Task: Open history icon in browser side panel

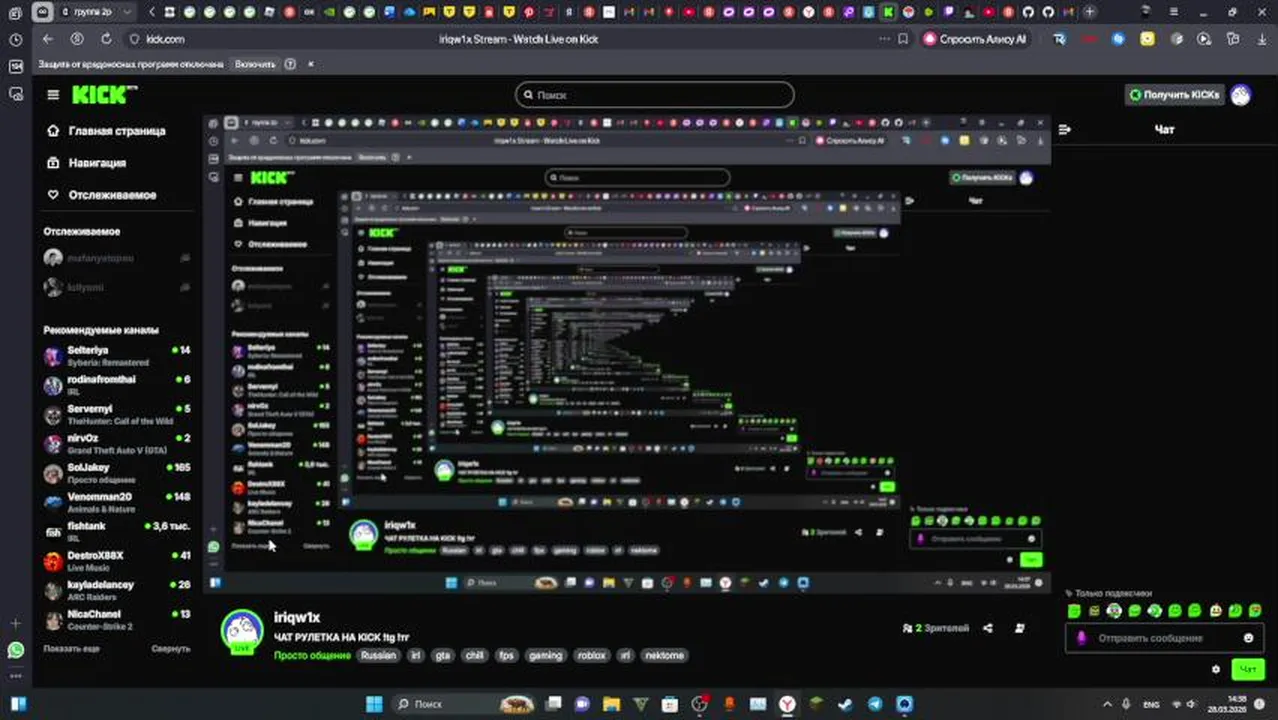Action: [15, 40]
